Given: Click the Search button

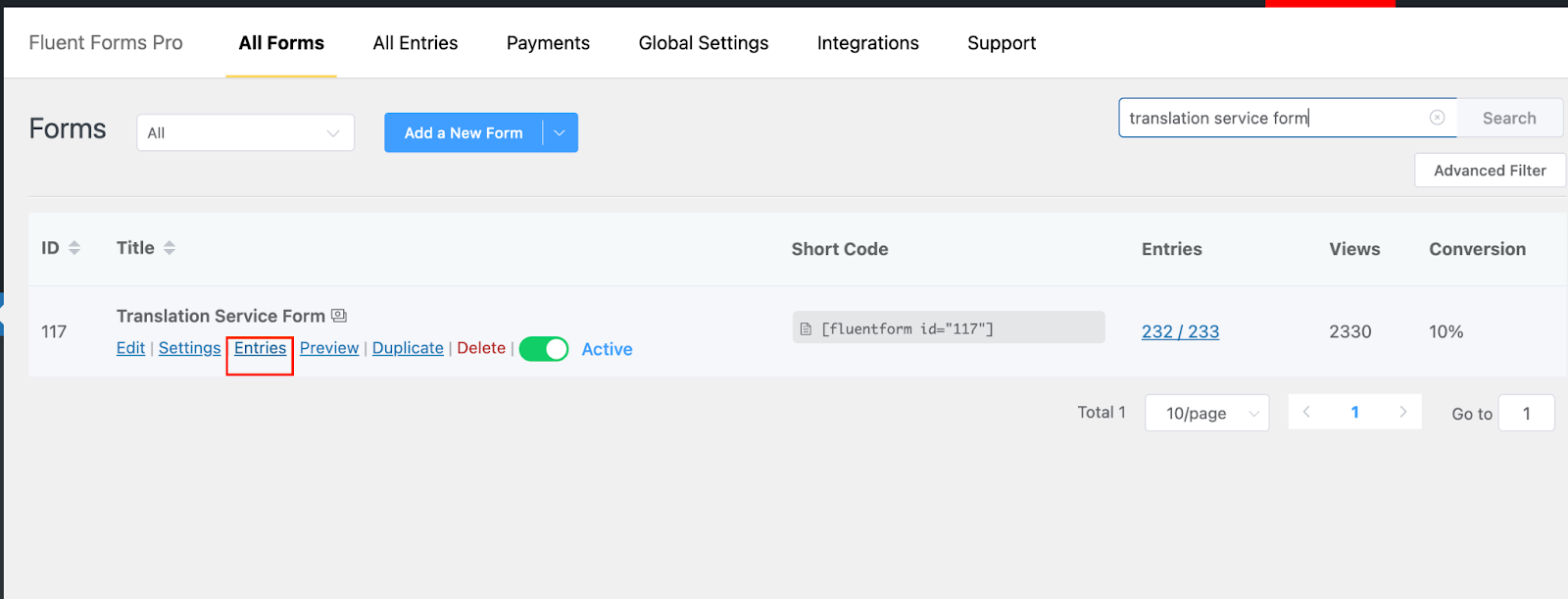Looking at the screenshot, I should pyautogui.click(x=1509, y=118).
